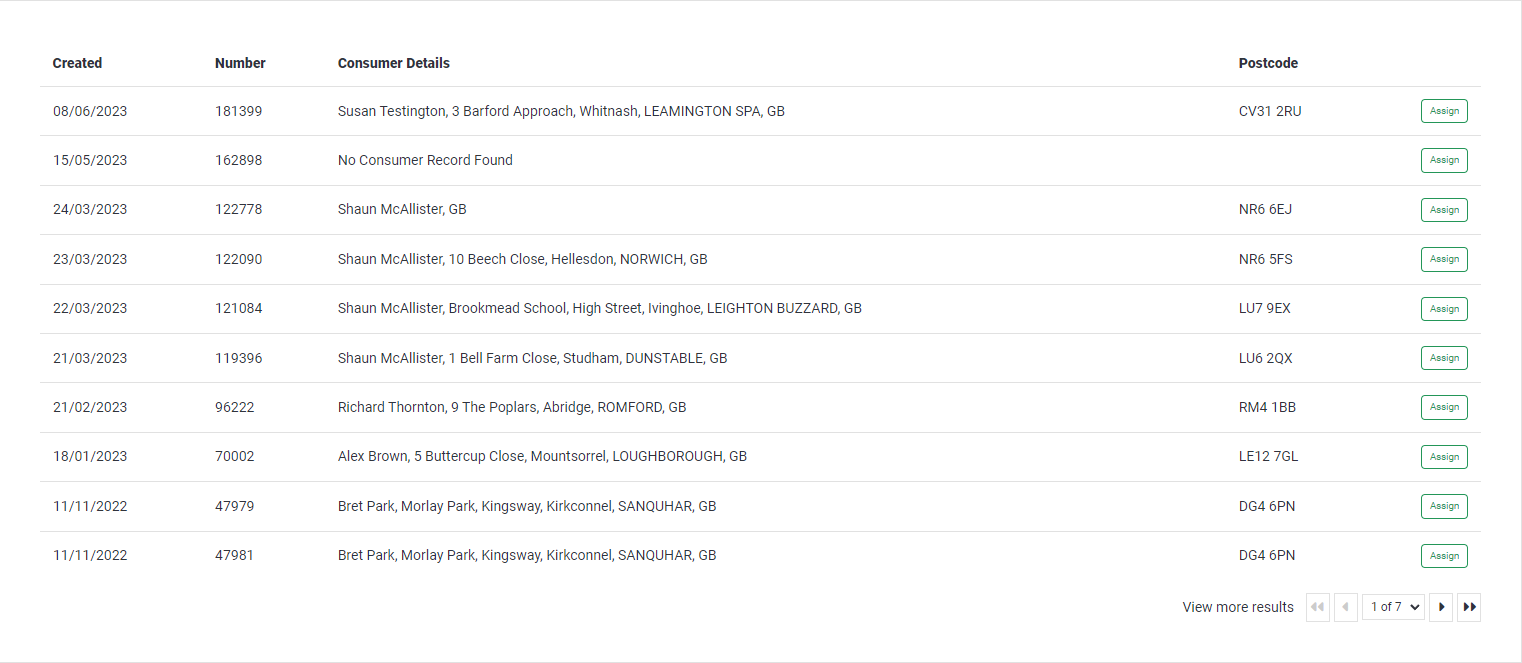Assign record 122778 for Shaun McAllister
1522x663 pixels.
1444,210
